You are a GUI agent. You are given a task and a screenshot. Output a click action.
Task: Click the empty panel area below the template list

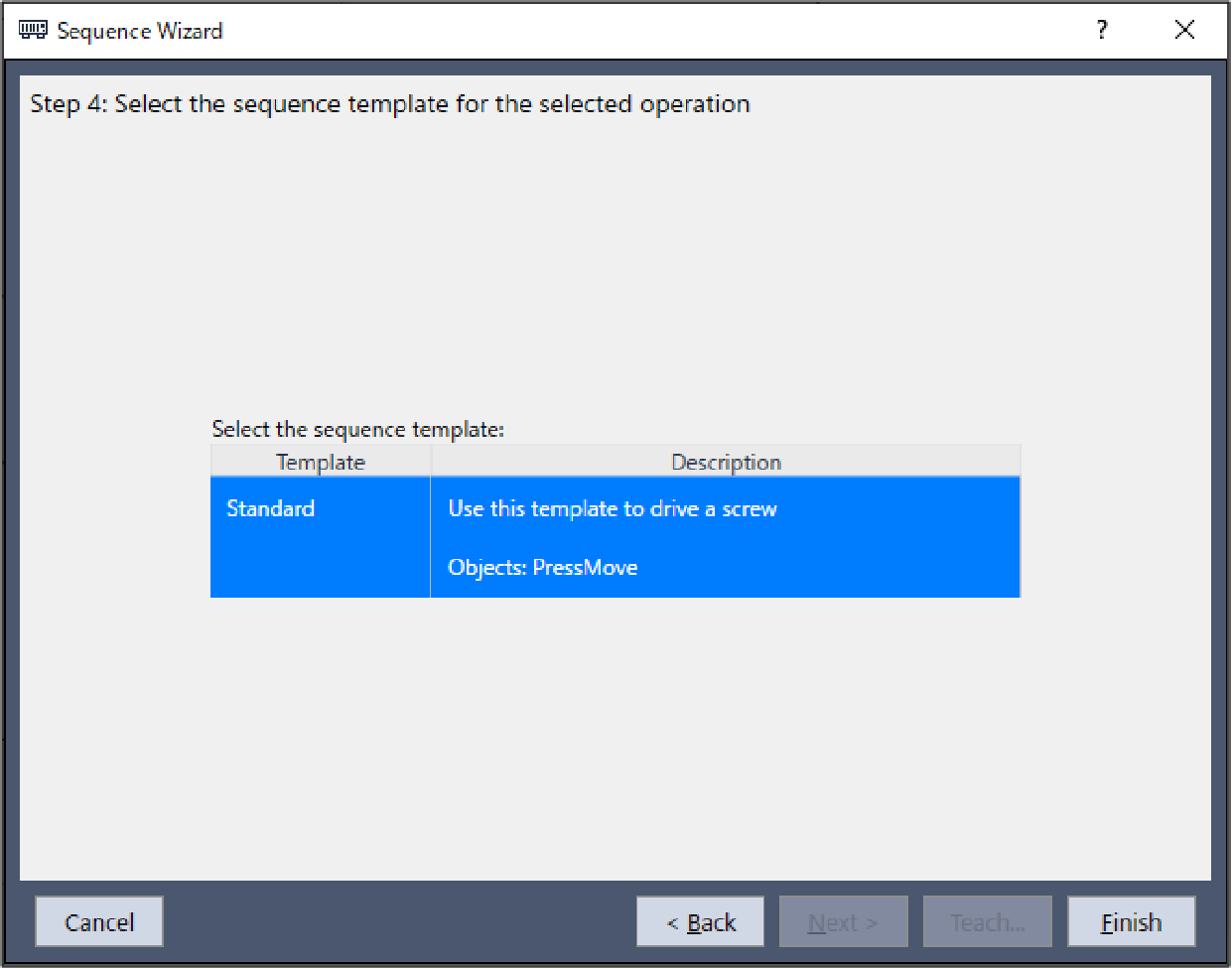[616, 735]
